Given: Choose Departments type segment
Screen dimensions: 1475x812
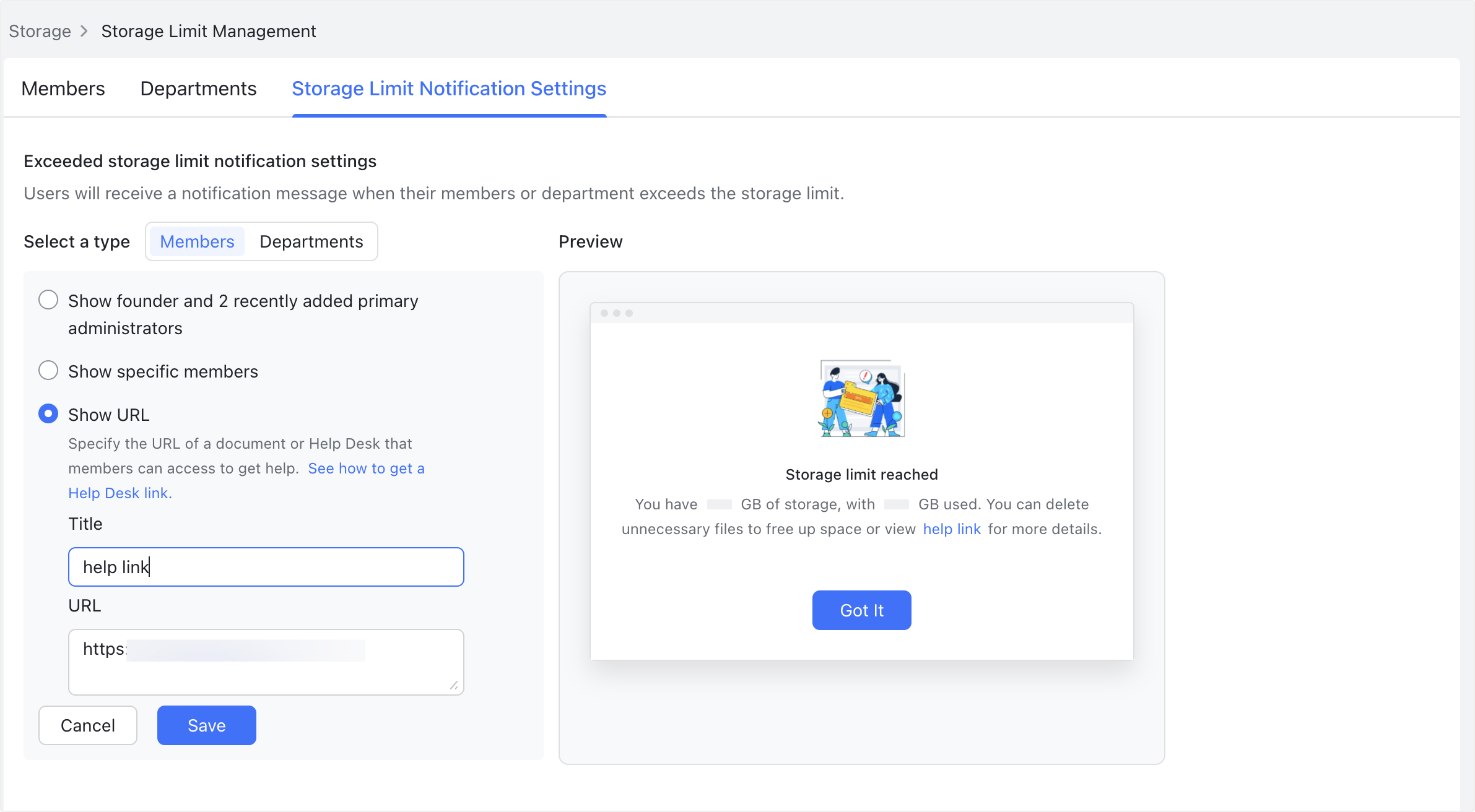Looking at the screenshot, I should (x=311, y=241).
